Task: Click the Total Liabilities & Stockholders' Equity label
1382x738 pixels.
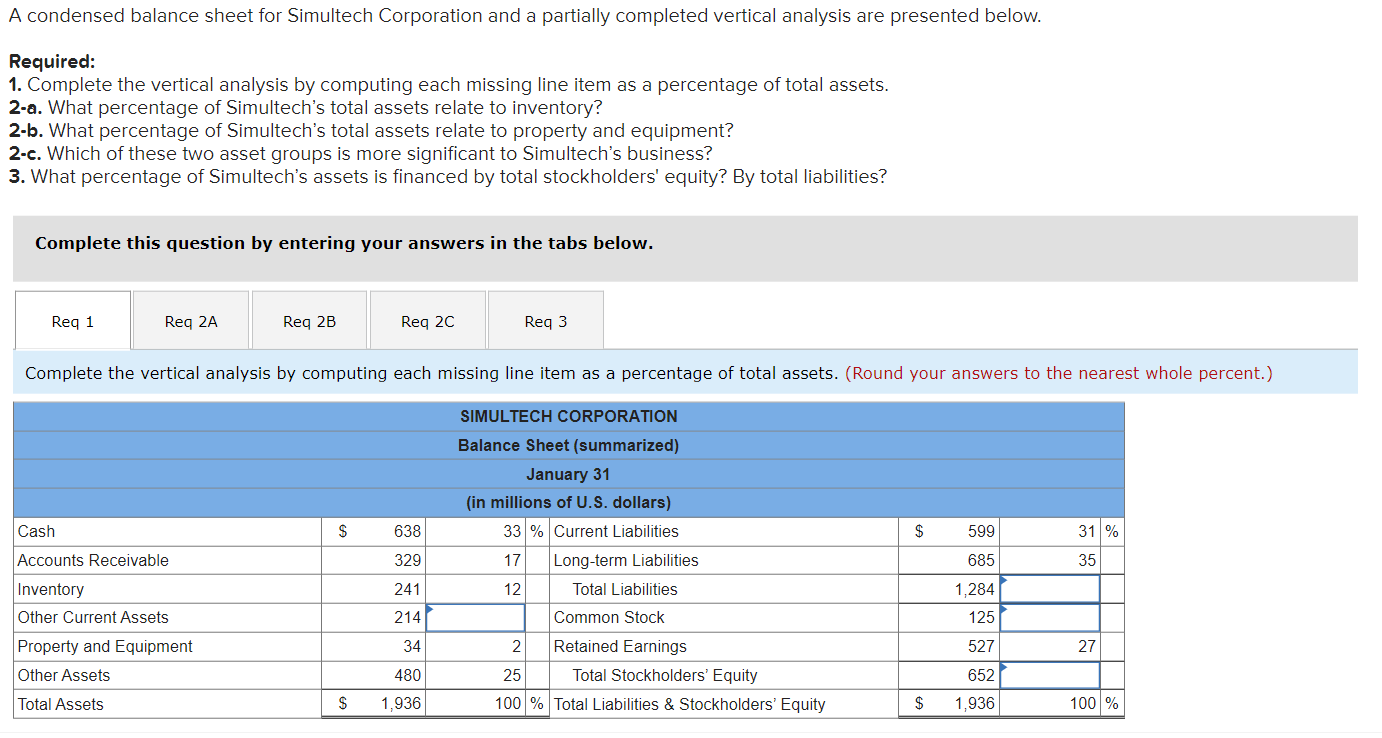Action: [x=690, y=705]
